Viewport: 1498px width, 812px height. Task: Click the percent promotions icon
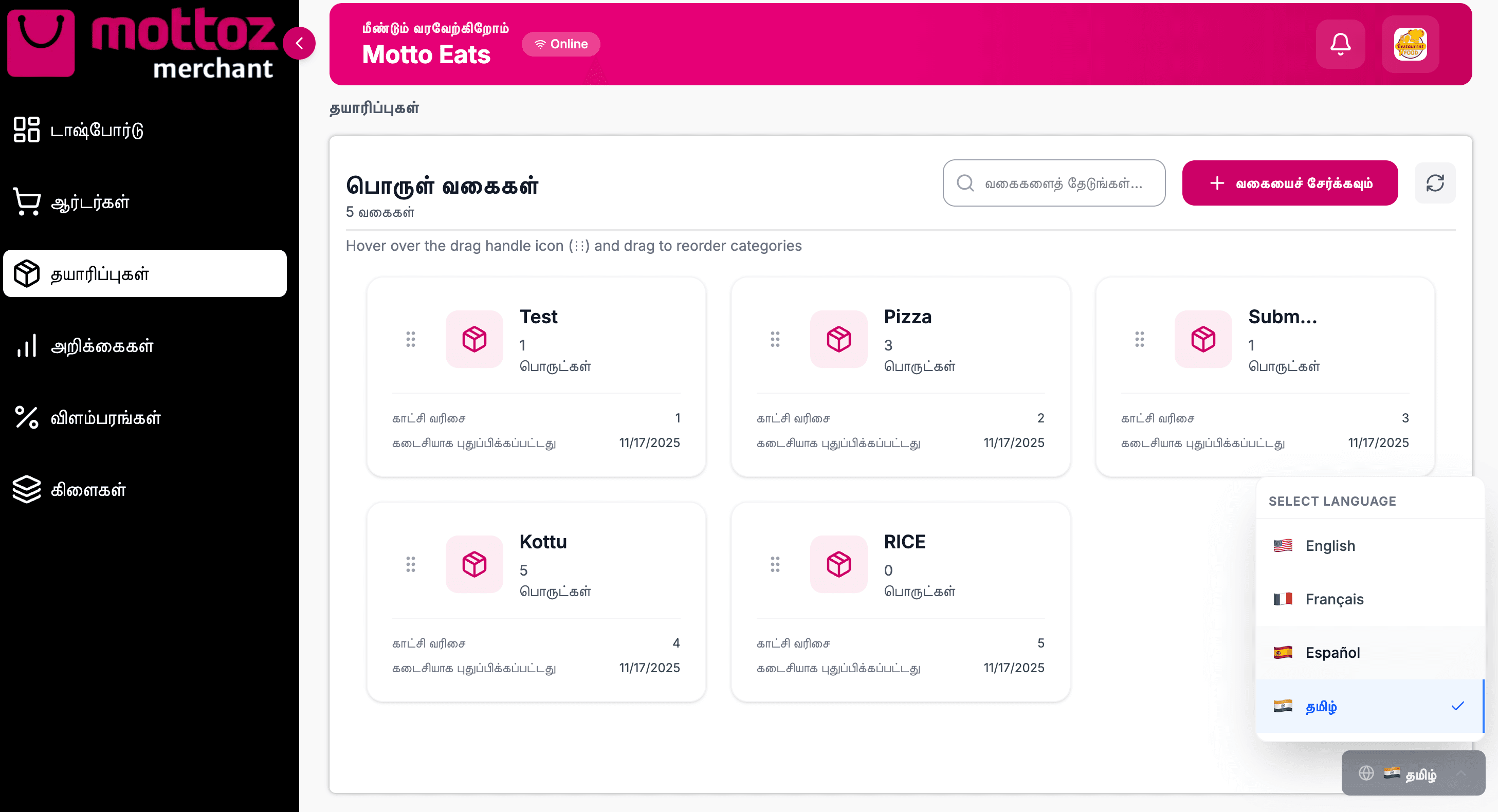27,418
